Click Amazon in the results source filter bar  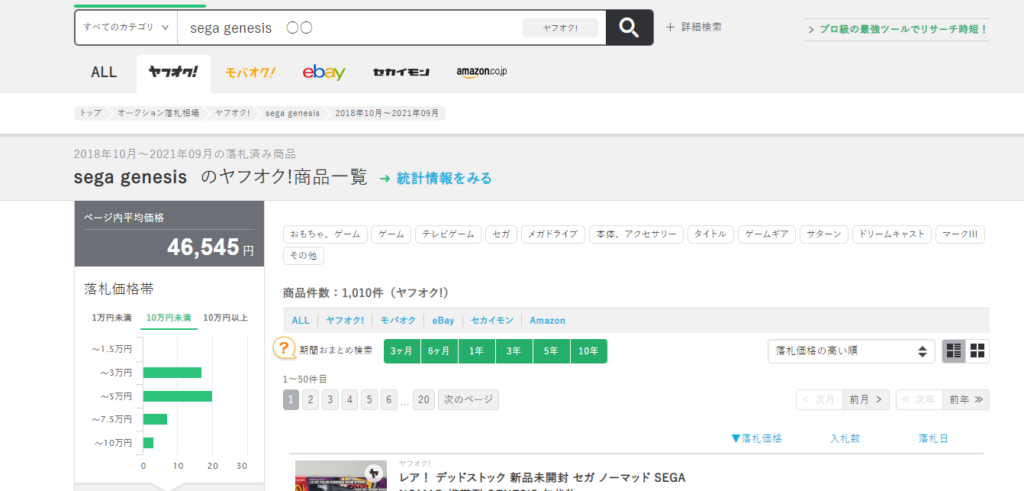coord(547,321)
